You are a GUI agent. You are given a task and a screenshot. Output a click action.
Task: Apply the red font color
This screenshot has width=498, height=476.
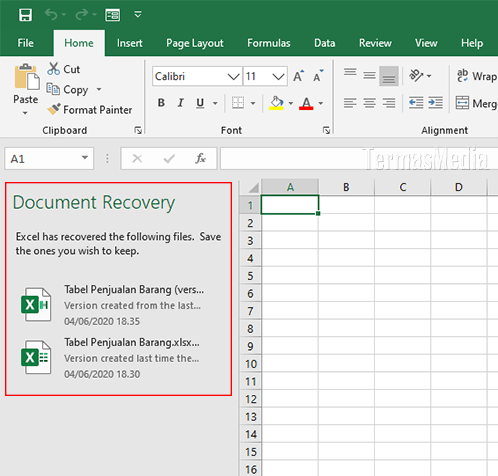point(306,103)
